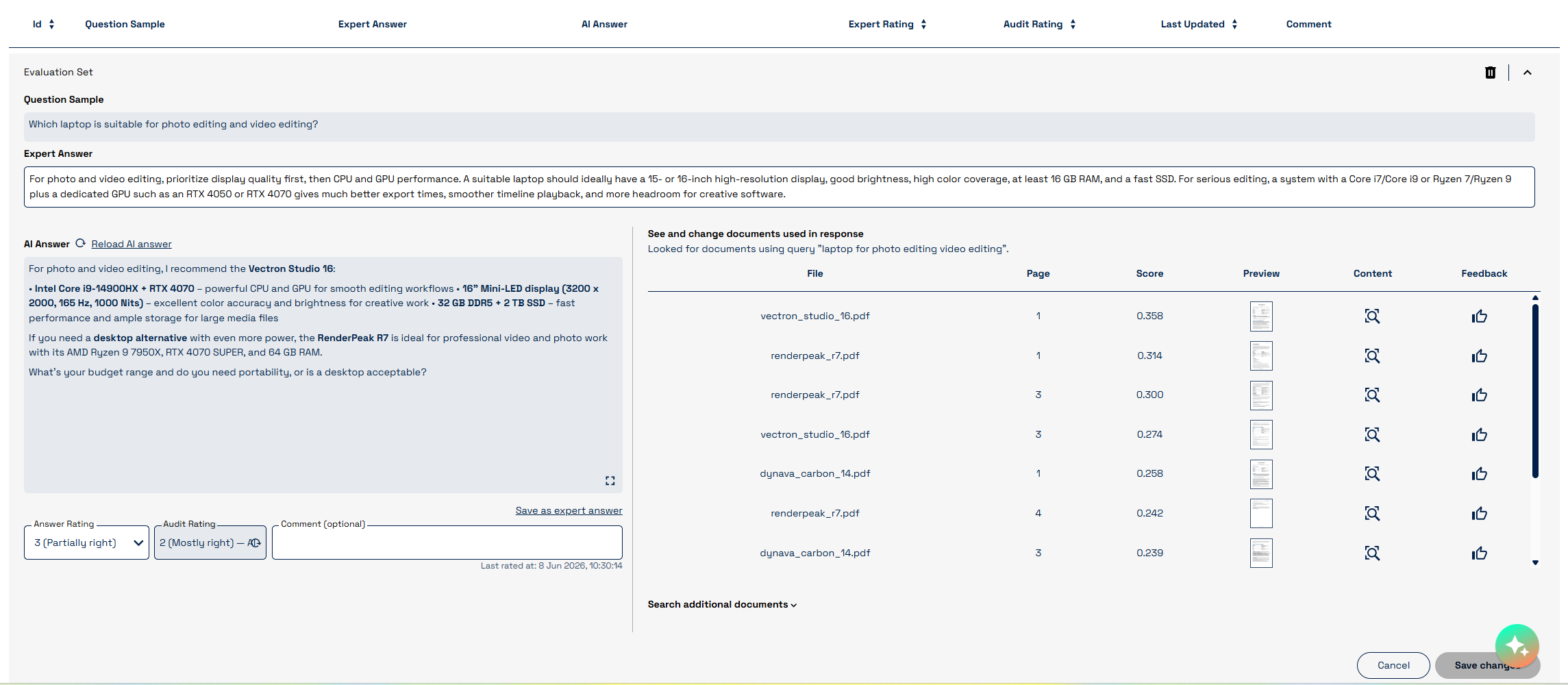View content of dynava_carbon_14.pdf score 0.258
Screen dimensions: 1568x685
(x=1372, y=473)
